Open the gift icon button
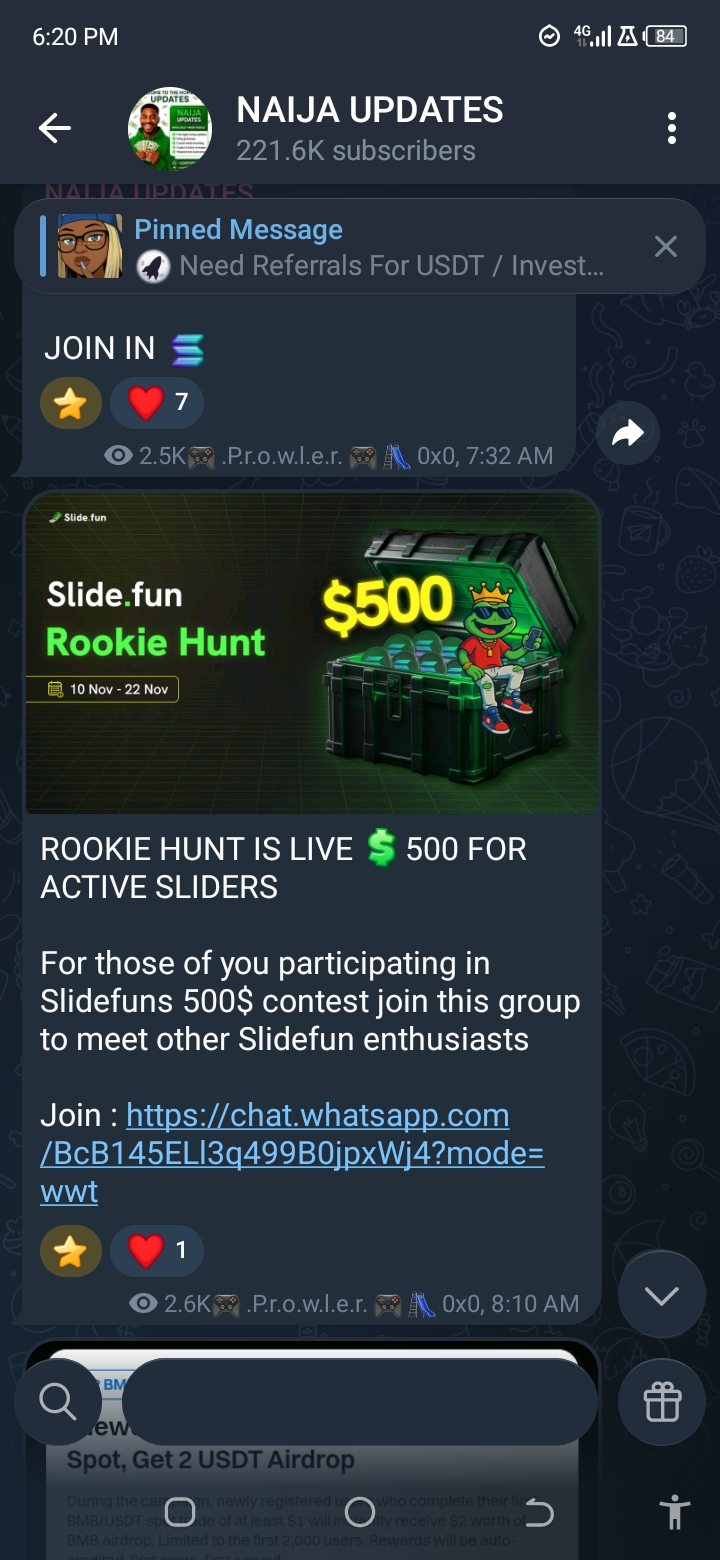This screenshot has width=720, height=1560. tap(661, 1402)
